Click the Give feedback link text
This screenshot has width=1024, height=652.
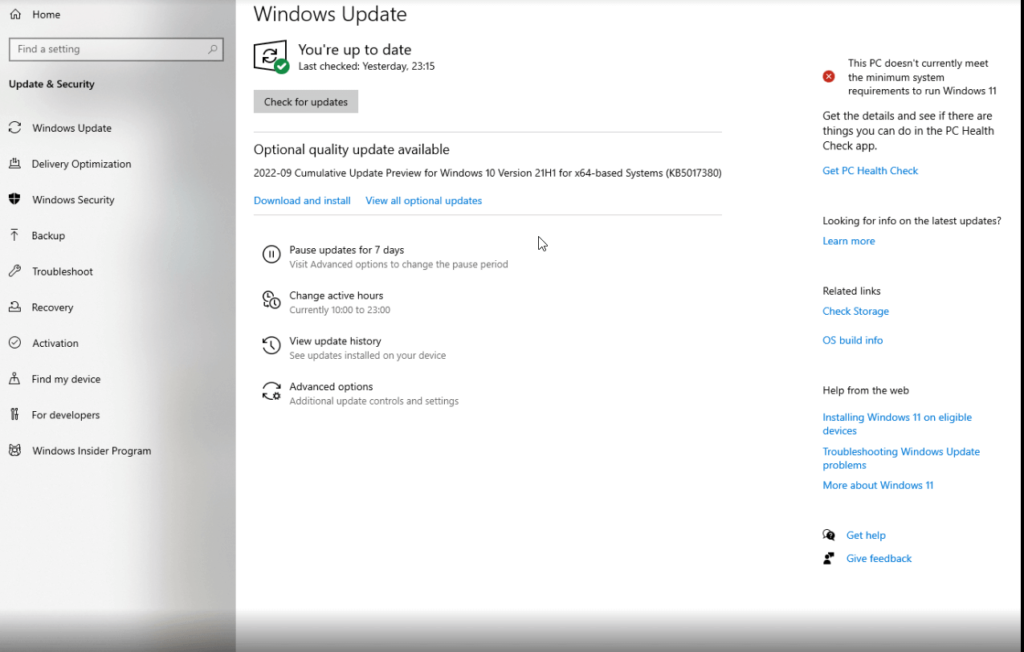pos(878,559)
